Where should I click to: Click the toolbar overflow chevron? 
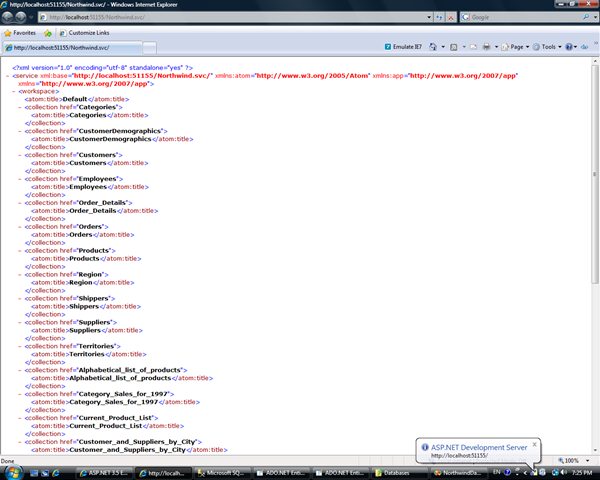pyautogui.click(x=596, y=43)
